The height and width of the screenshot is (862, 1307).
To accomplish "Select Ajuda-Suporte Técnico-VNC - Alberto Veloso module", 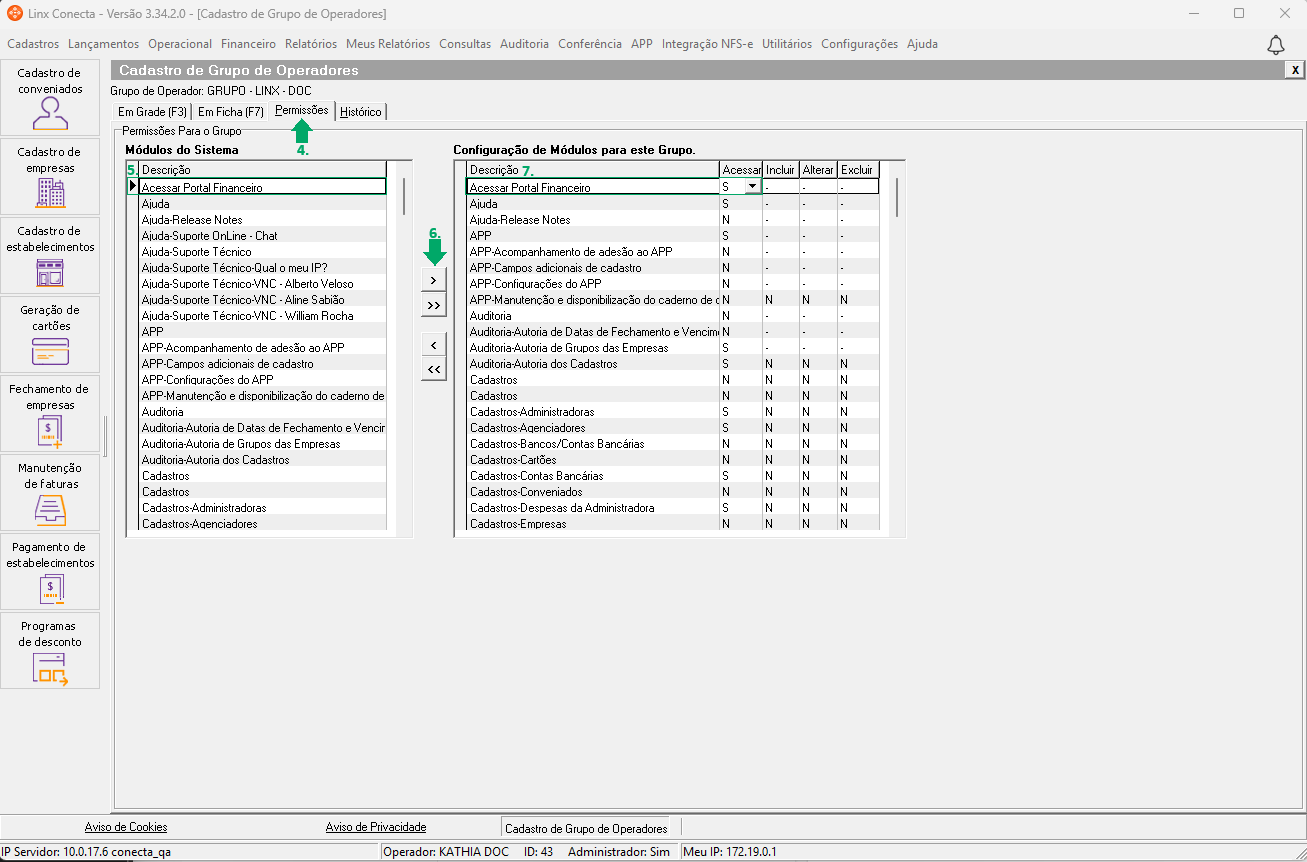I will 263,283.
